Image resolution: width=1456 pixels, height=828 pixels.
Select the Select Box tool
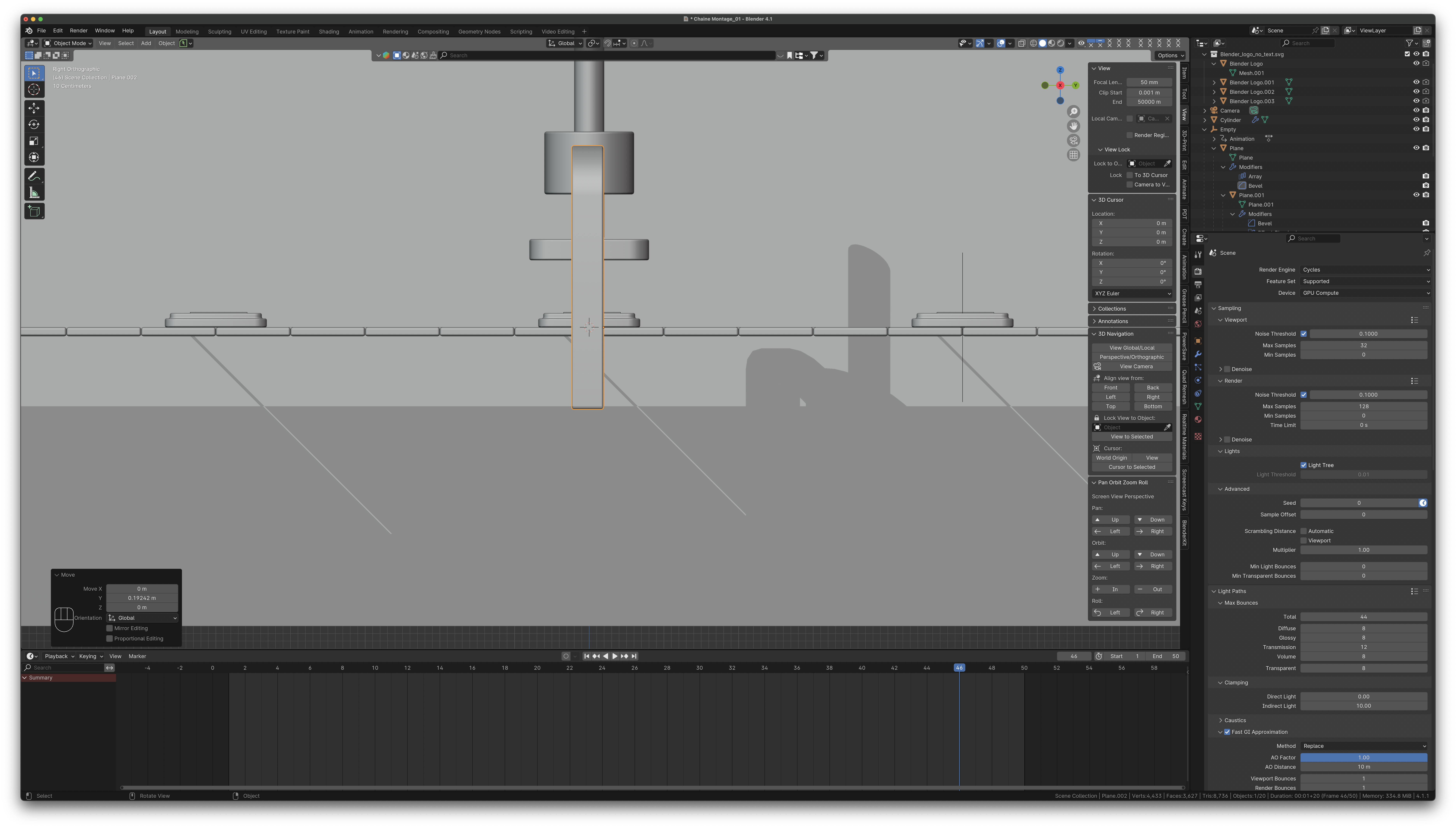(34, 73)
